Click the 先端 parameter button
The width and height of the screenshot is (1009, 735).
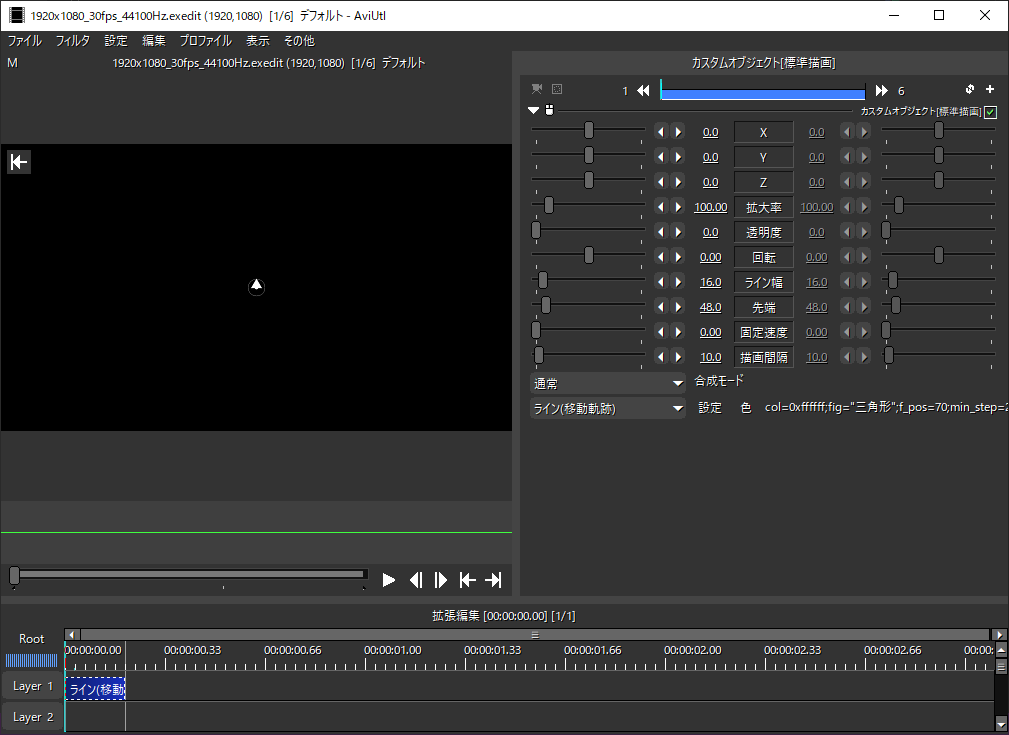pos(764,307)
